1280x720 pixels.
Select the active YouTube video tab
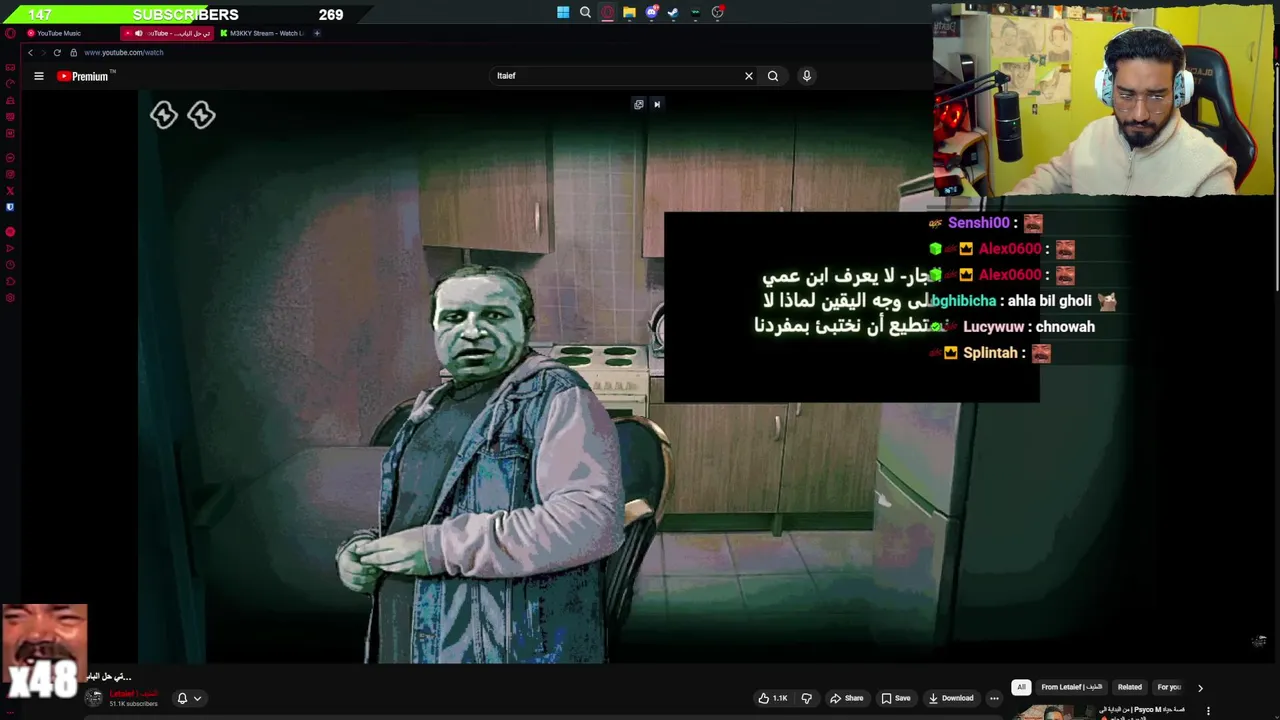coord(167,33)
